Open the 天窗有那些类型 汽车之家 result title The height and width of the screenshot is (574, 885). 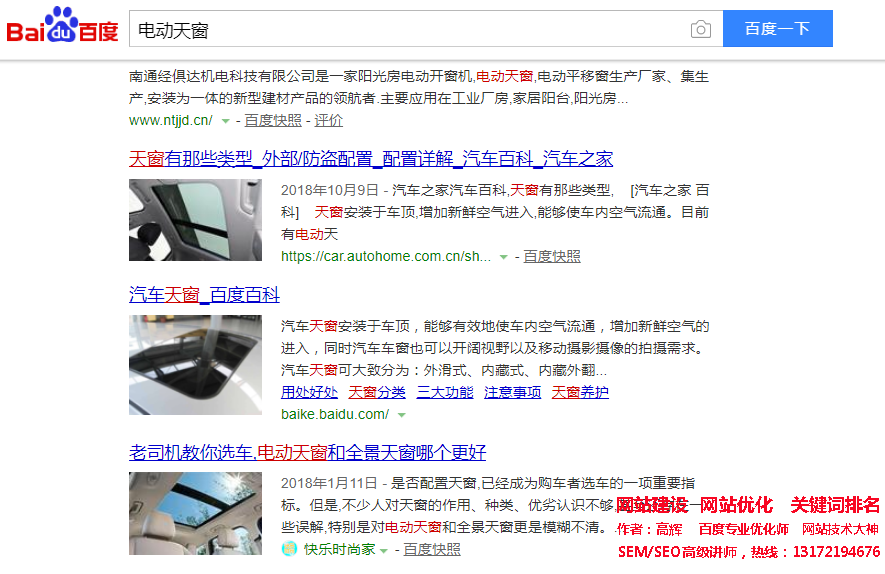(371, 158)
